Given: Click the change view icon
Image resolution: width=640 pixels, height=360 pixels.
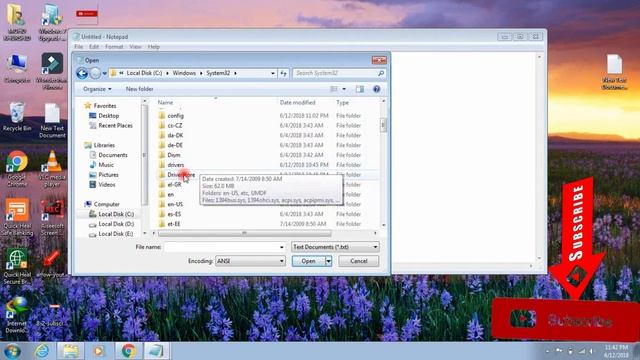Looking at the screenshot, I should [334, 89].
